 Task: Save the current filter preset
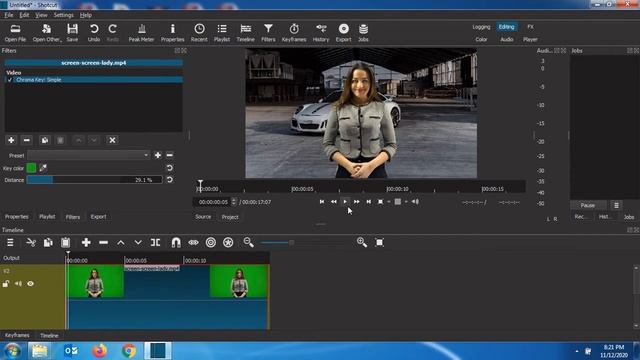158,155
